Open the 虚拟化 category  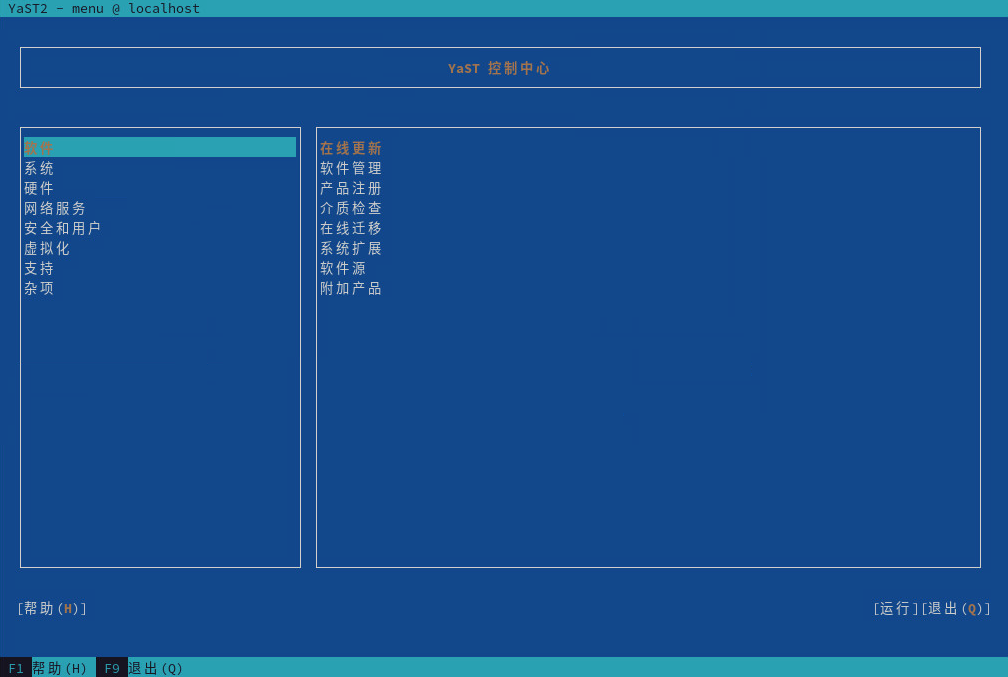click(48, 248)
